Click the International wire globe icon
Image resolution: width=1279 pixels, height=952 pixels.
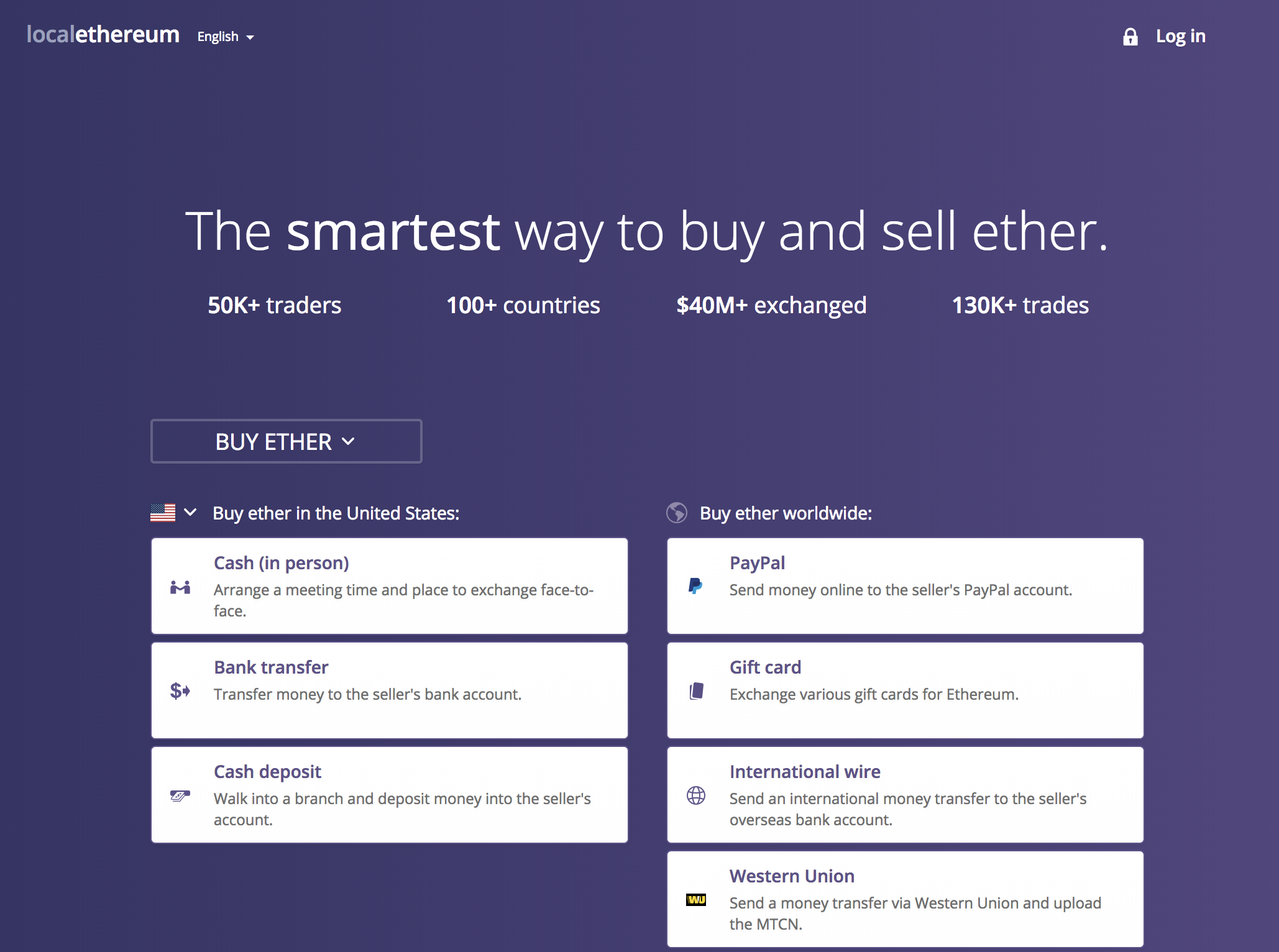(695, 797)
